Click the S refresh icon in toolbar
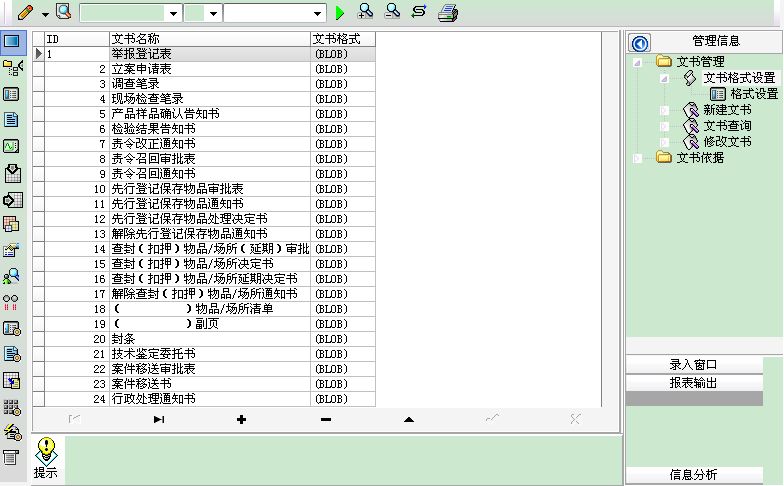The width and height of the screenshot is (784, 486). pyautogui.click(x=419, y=11)
